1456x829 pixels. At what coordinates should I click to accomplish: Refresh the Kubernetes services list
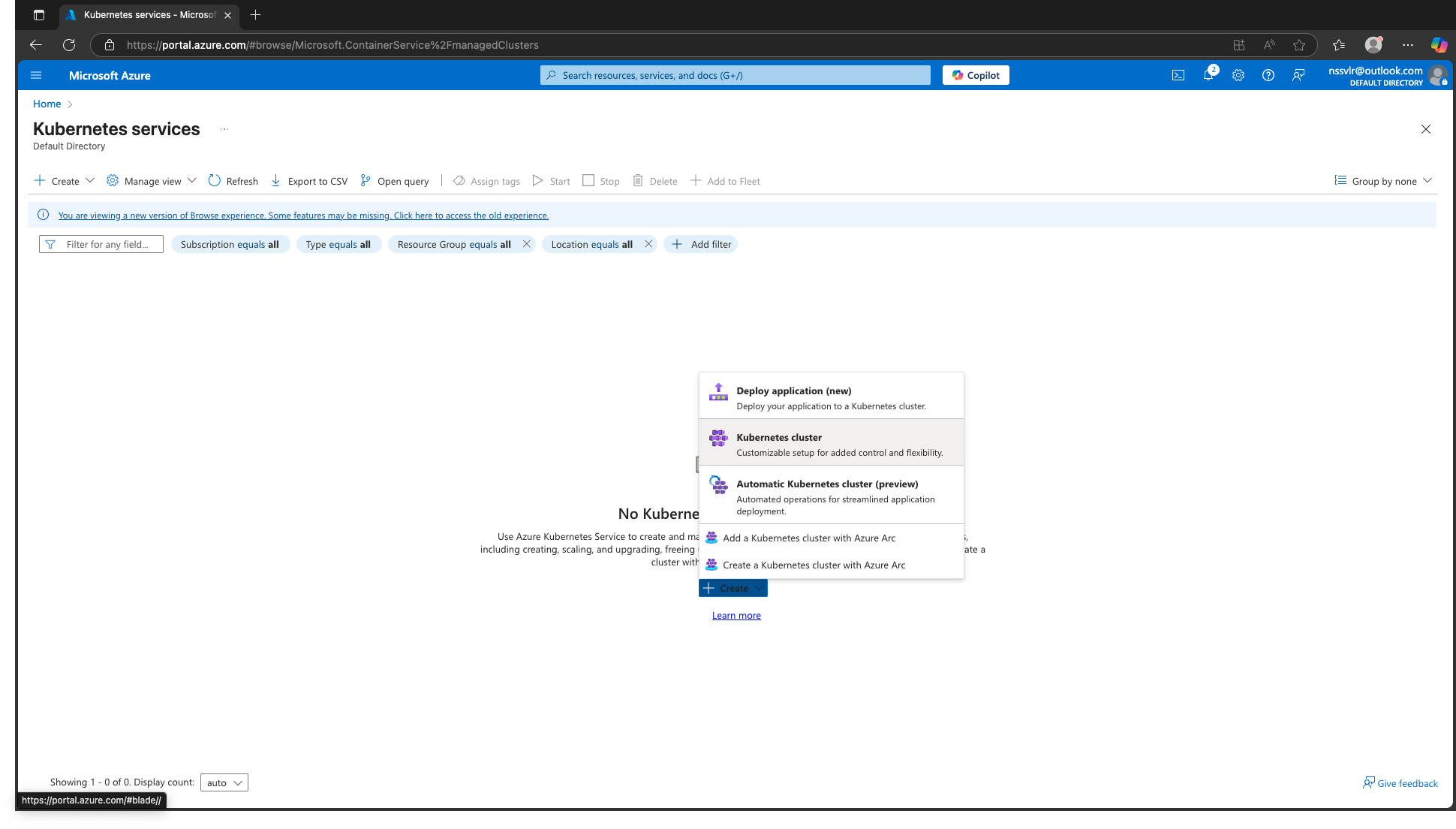pyautogui.click(x=233, y=181)
